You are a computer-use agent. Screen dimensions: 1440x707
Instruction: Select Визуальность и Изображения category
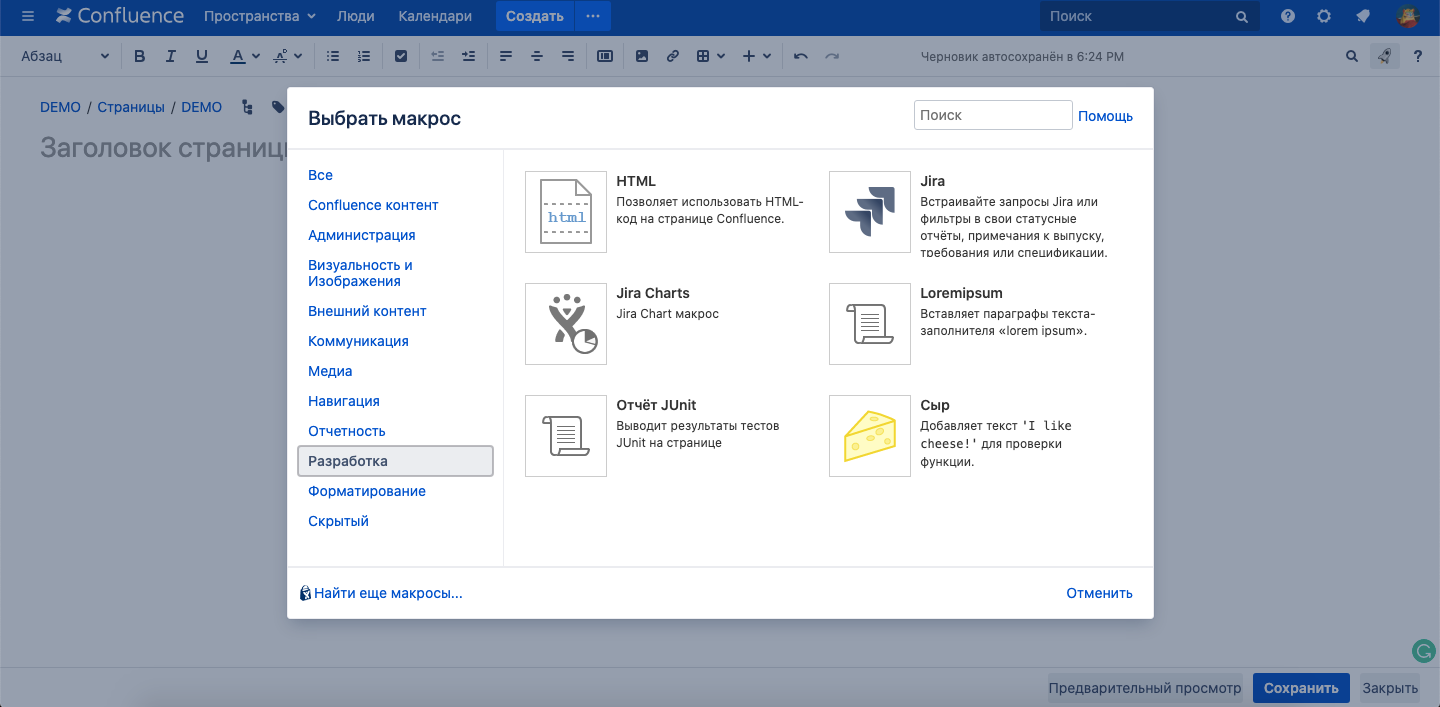tap(360, 273)
